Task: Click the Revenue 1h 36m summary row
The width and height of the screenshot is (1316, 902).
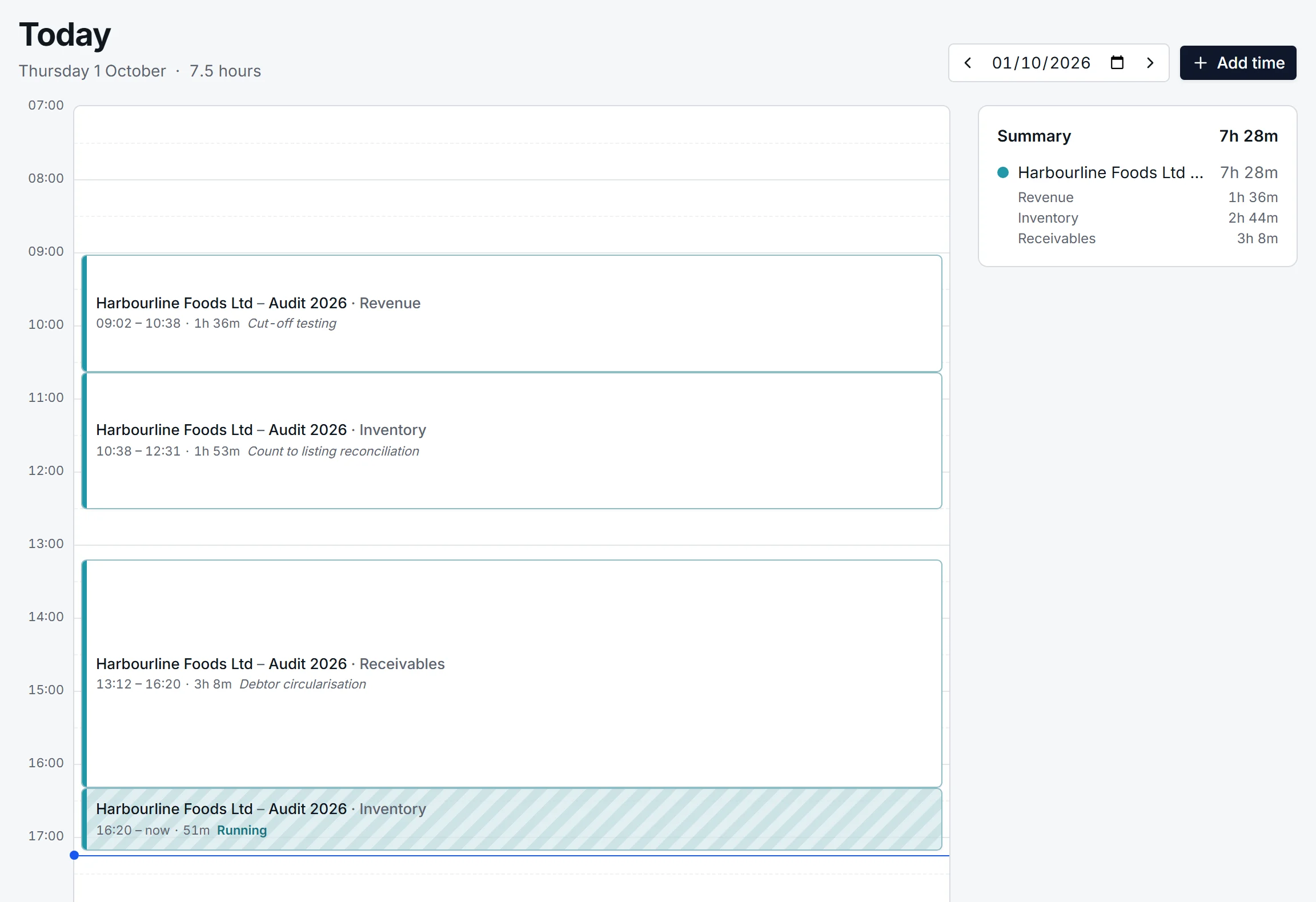Action: (1148, 198)
